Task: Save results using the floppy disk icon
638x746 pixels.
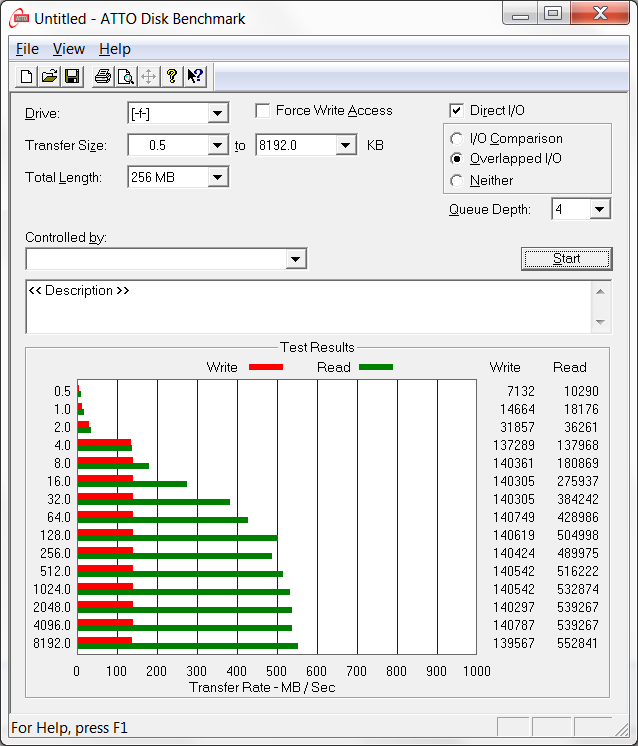Action: [72, 76]
